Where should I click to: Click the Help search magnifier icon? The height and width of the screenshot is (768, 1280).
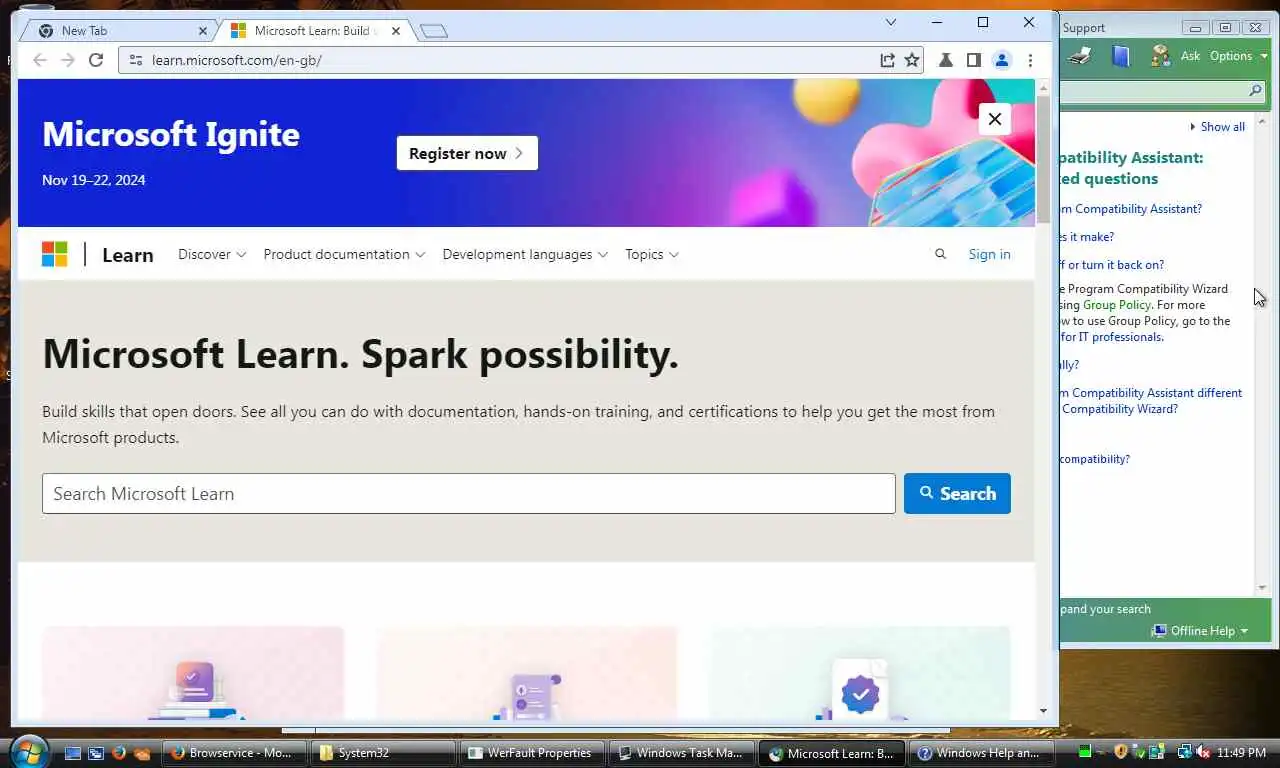tap(1256, 91)
